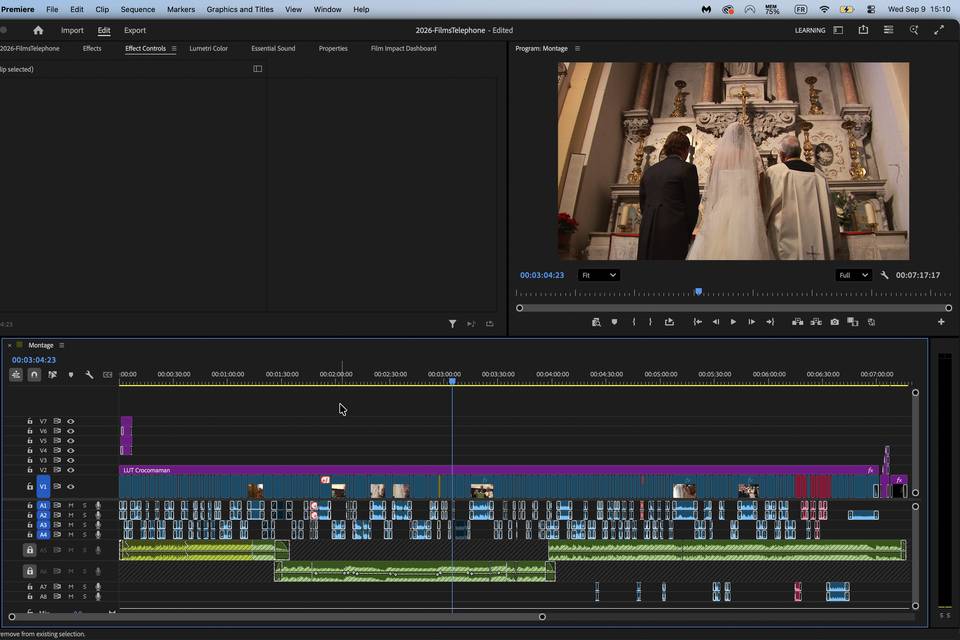Solo the A3 audio track

click(x=84, y=525)
